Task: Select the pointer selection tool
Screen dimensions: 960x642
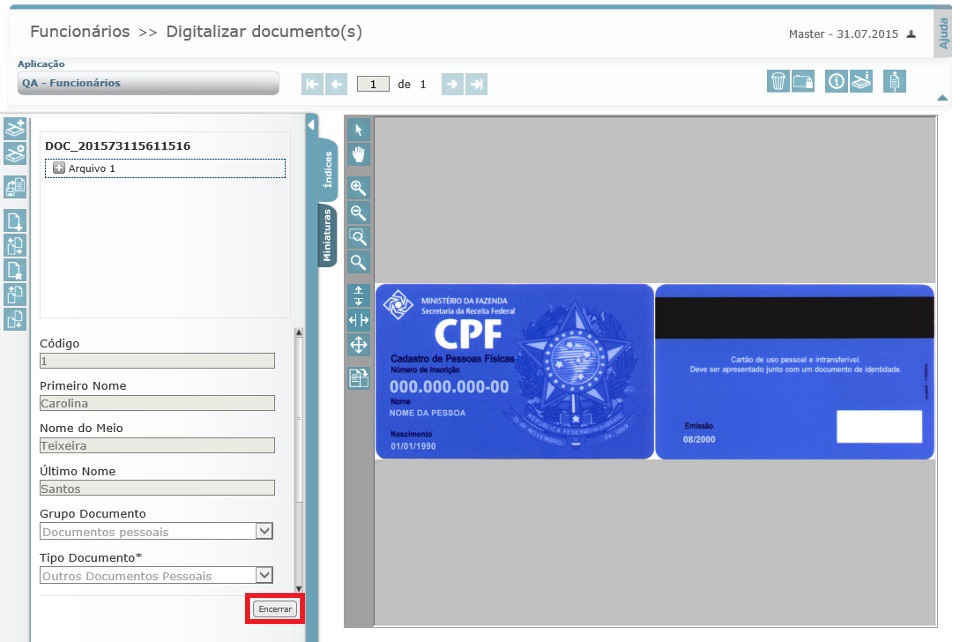Action: (358, 130)
